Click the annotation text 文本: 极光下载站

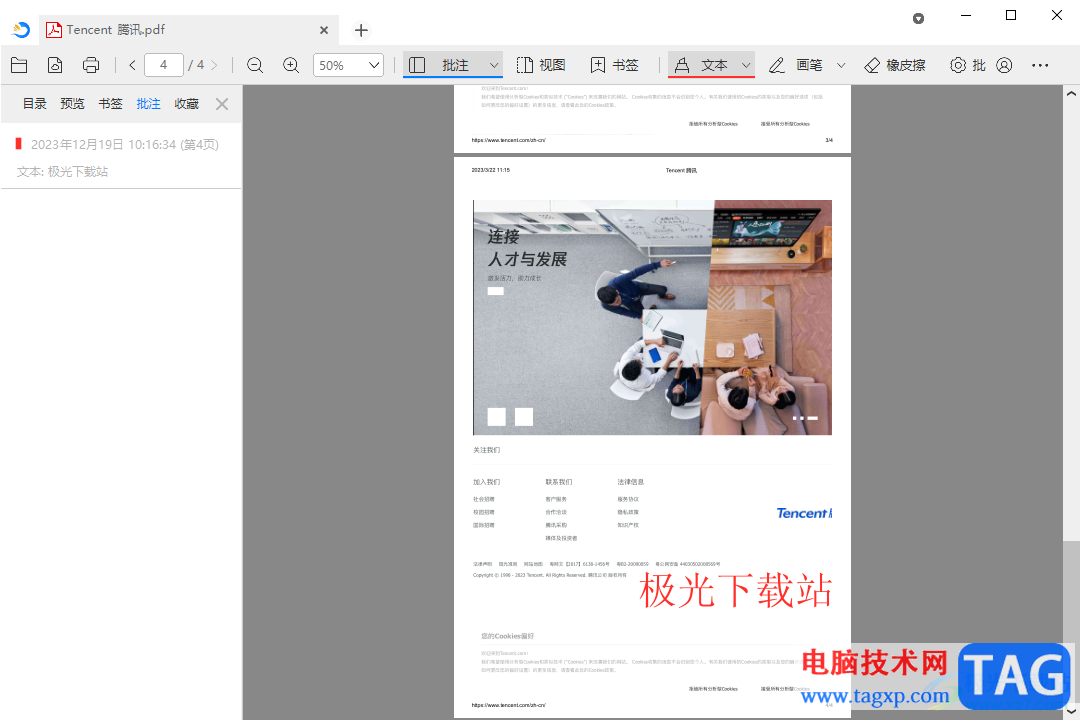(62, 172)
